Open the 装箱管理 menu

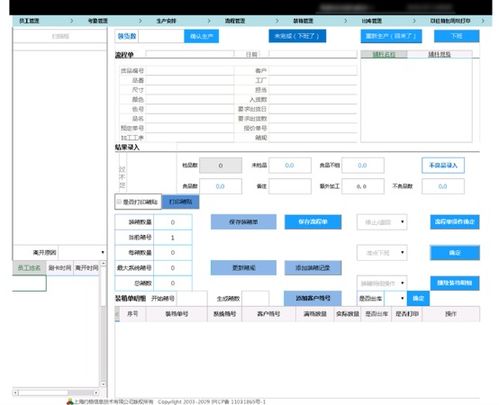[x=303, y=21]
